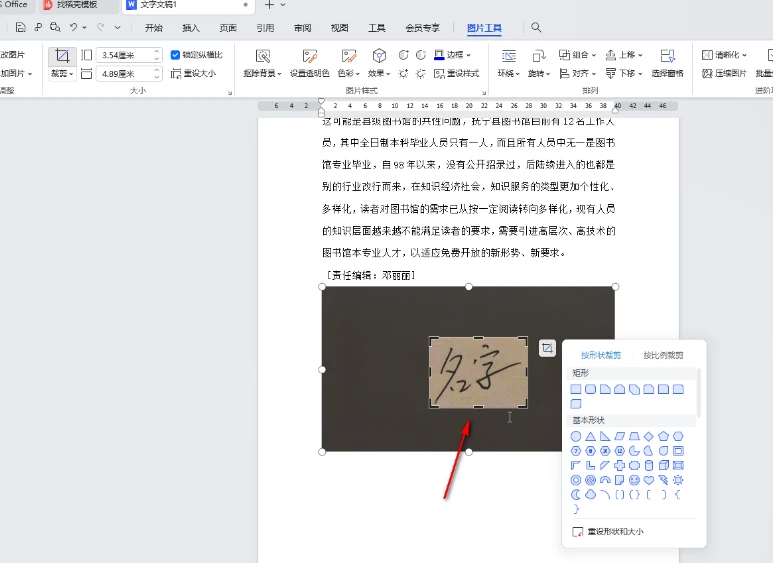
Task: Switch to the 引用 References tab
Action: (x=265, y=28)
